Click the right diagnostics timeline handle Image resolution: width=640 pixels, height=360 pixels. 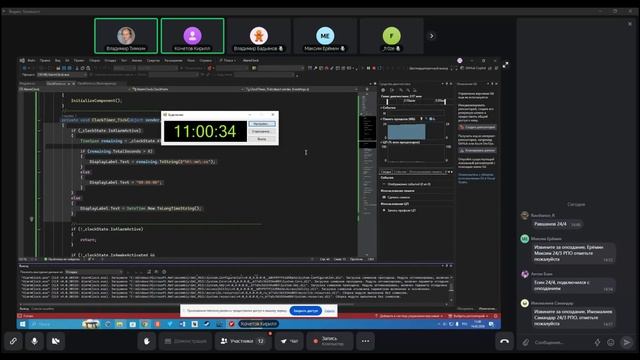[x=444, y=101]
